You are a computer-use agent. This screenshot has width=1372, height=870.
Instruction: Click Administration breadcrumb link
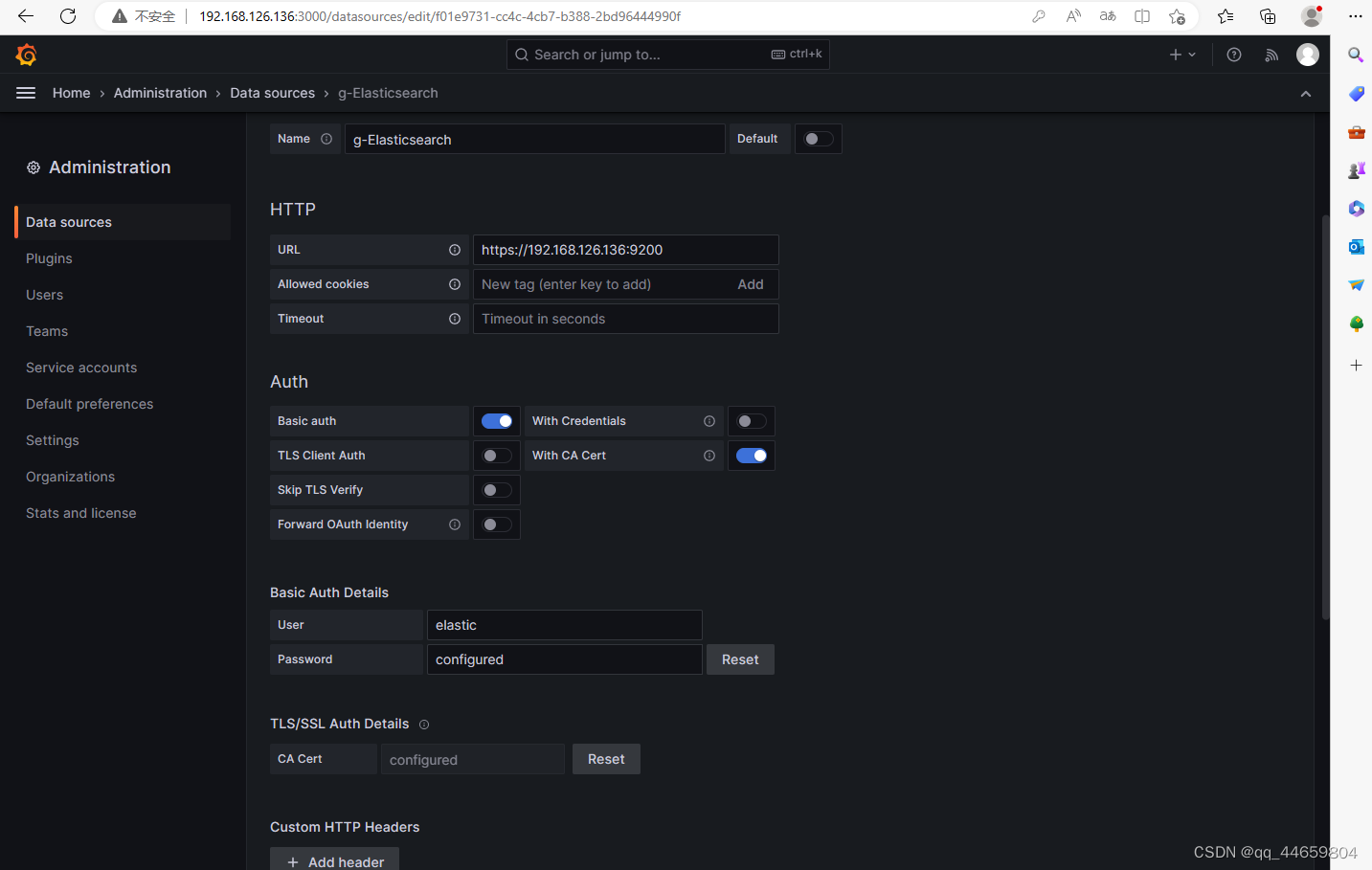160,93
